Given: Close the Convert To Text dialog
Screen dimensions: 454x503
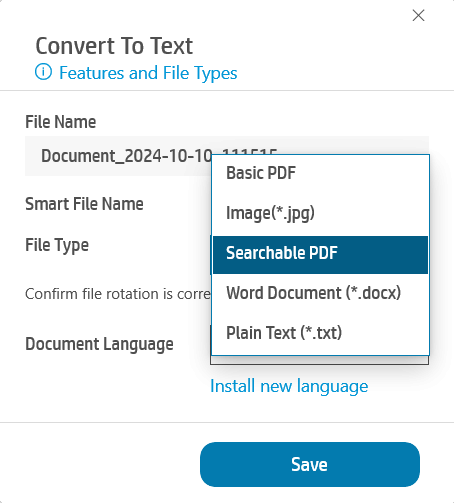Looking at the screenshot, I should point(418,15).
